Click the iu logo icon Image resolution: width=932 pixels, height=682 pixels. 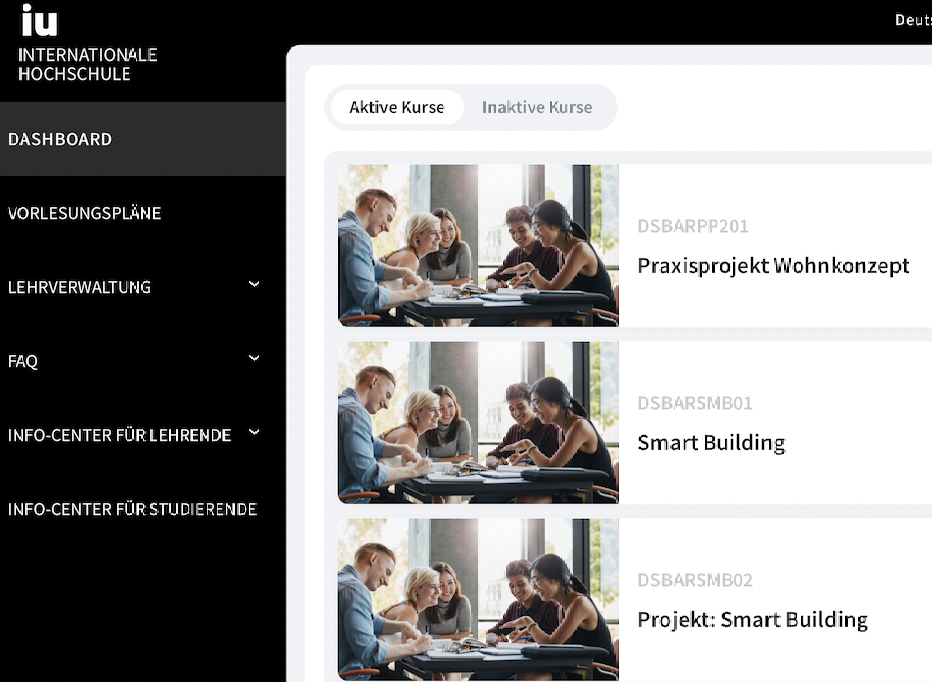pos(39,20)
